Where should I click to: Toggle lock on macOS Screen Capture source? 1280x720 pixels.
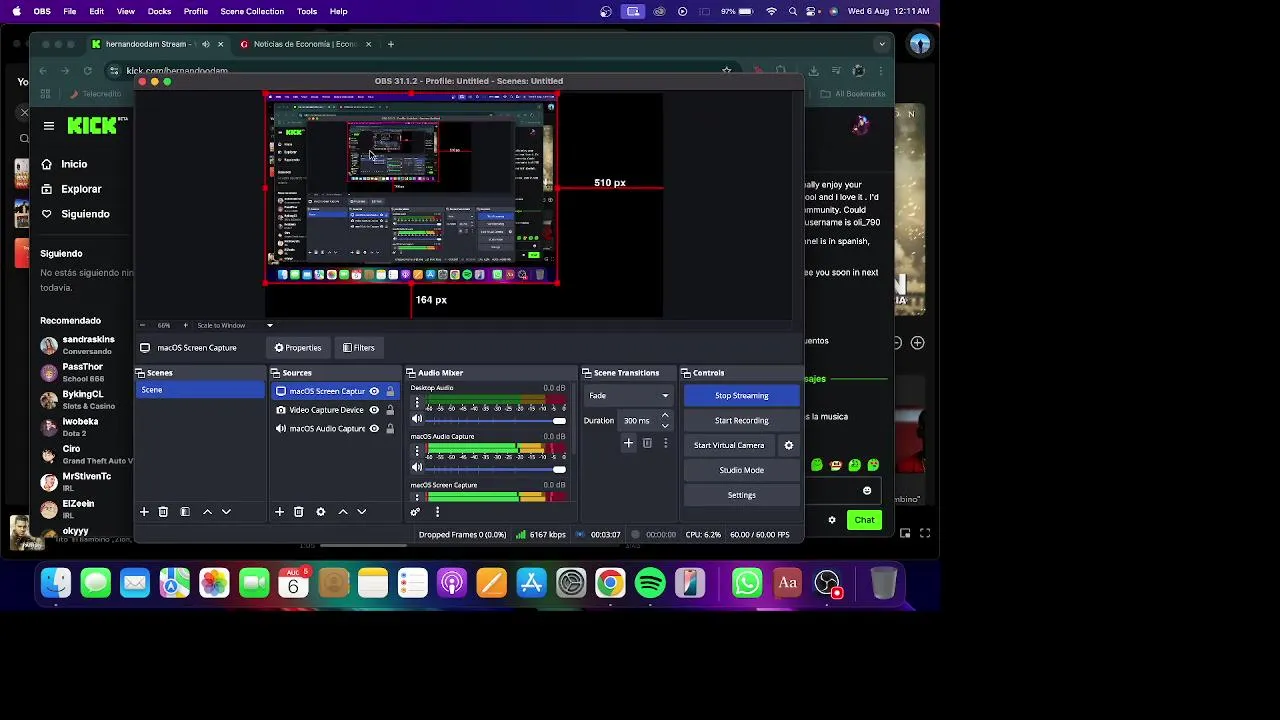(x=390, y=391)
